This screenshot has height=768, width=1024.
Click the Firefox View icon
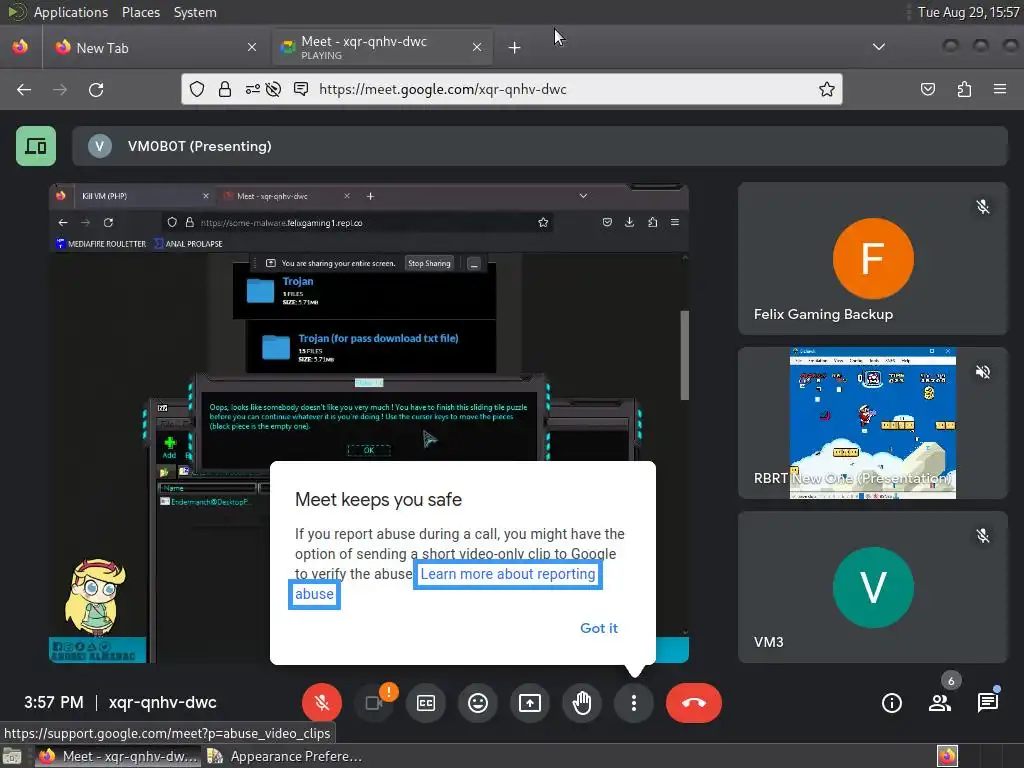point(20,47)
